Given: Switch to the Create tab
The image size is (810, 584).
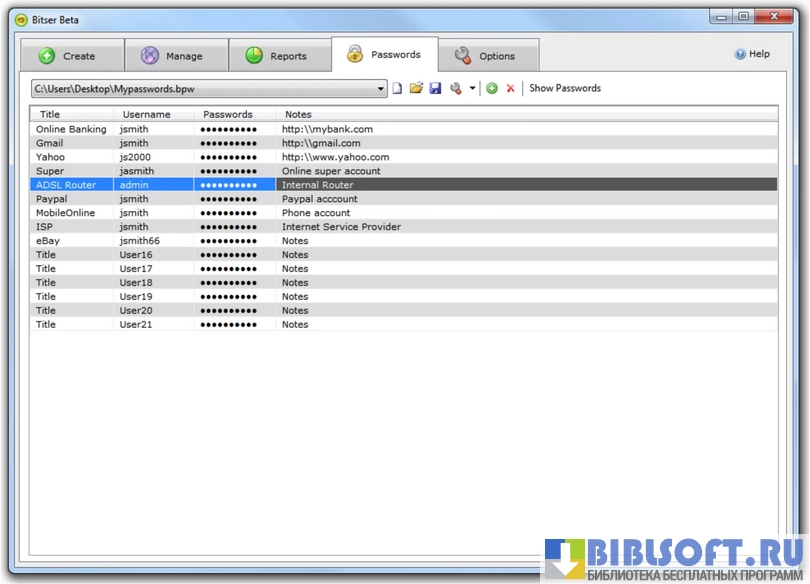Looking at the screenshot, I should (69, 56).
